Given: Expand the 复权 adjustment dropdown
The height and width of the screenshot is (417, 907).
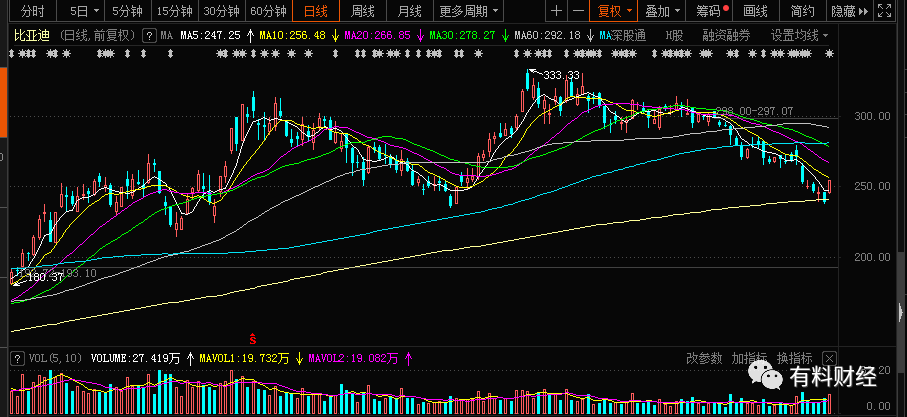Looking at the screenshot, I should (614, 10).
